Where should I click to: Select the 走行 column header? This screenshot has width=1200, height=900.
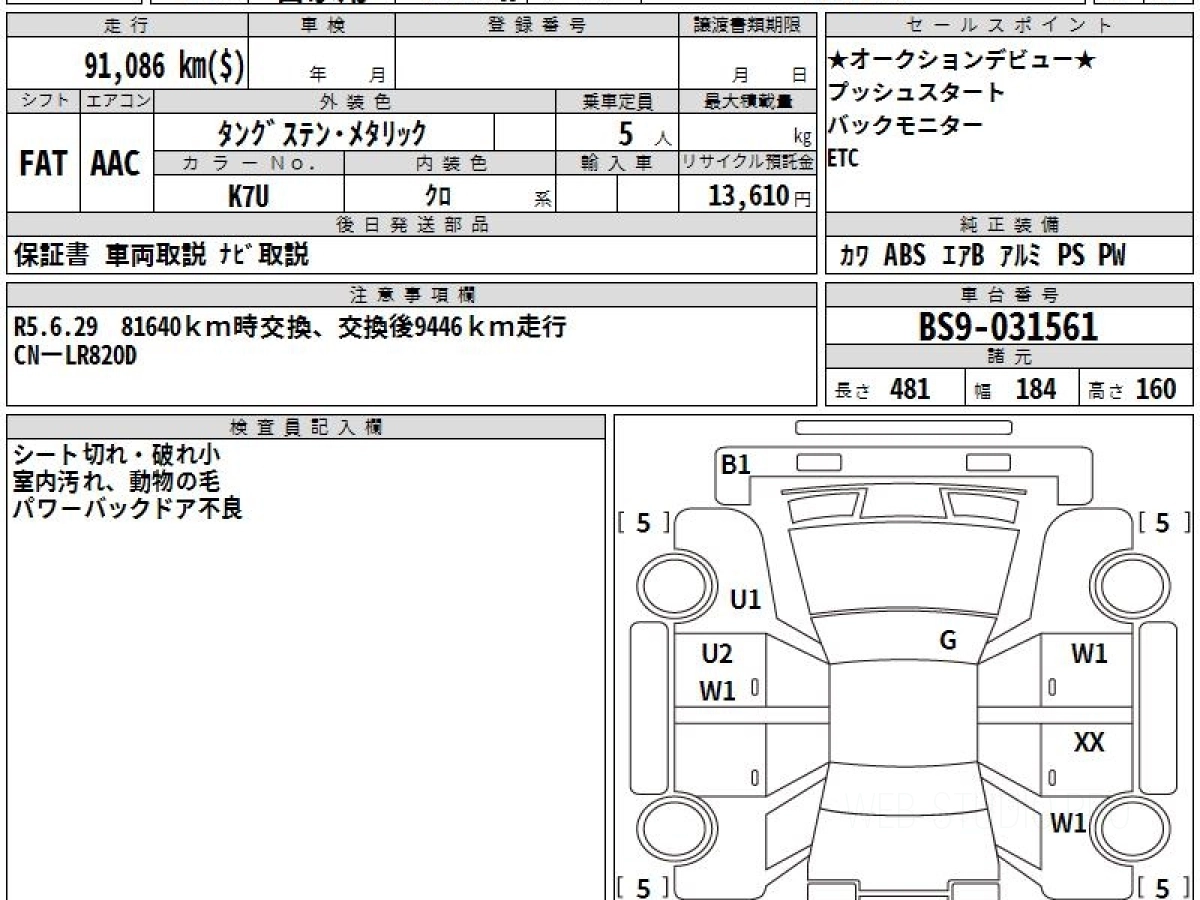coord(127,26)
